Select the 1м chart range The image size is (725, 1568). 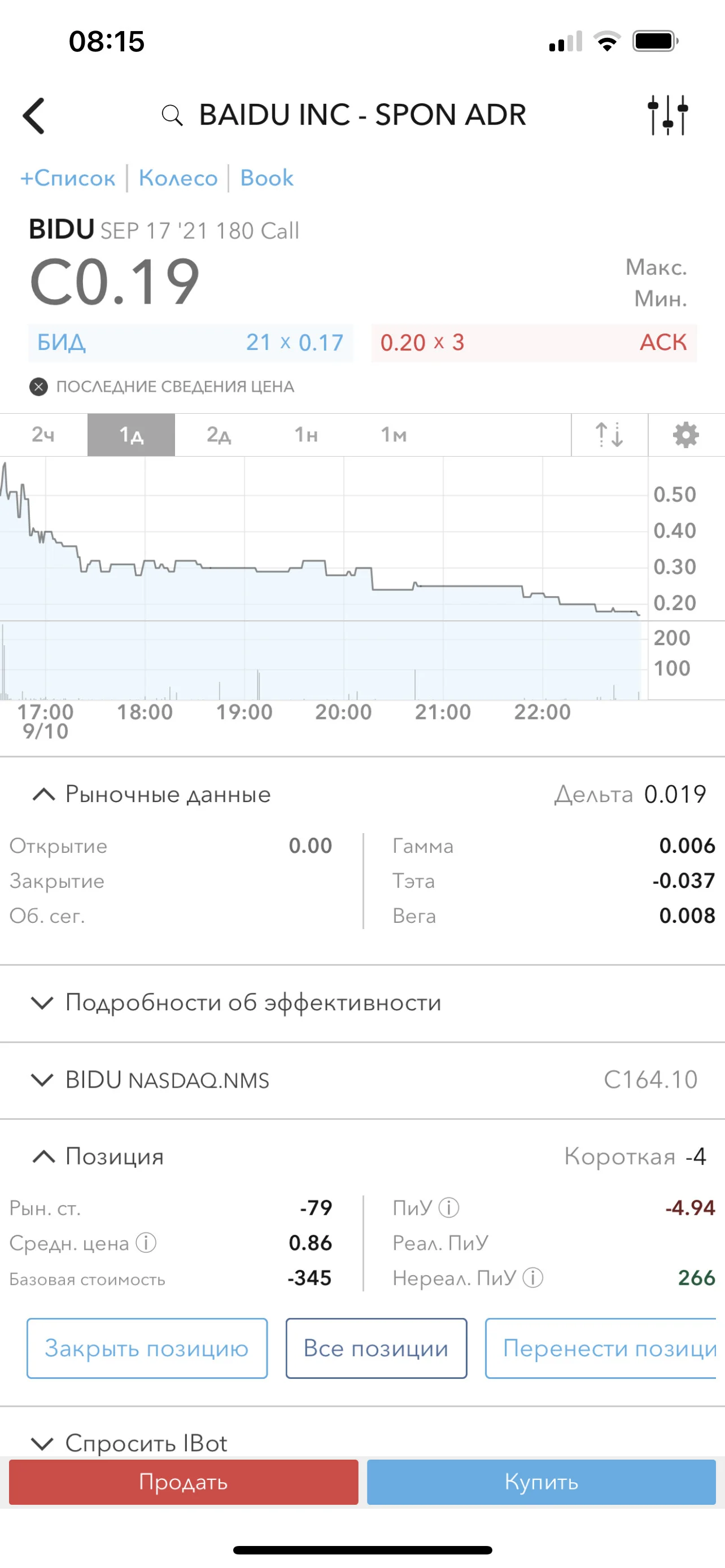point(394,435)
